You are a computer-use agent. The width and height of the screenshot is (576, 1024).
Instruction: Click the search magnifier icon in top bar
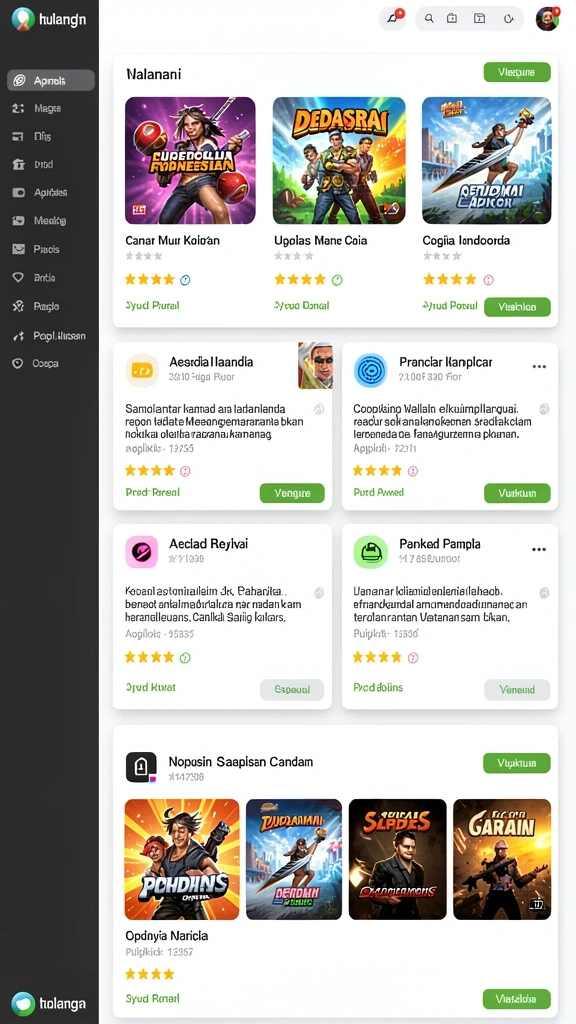coord(429,18)
